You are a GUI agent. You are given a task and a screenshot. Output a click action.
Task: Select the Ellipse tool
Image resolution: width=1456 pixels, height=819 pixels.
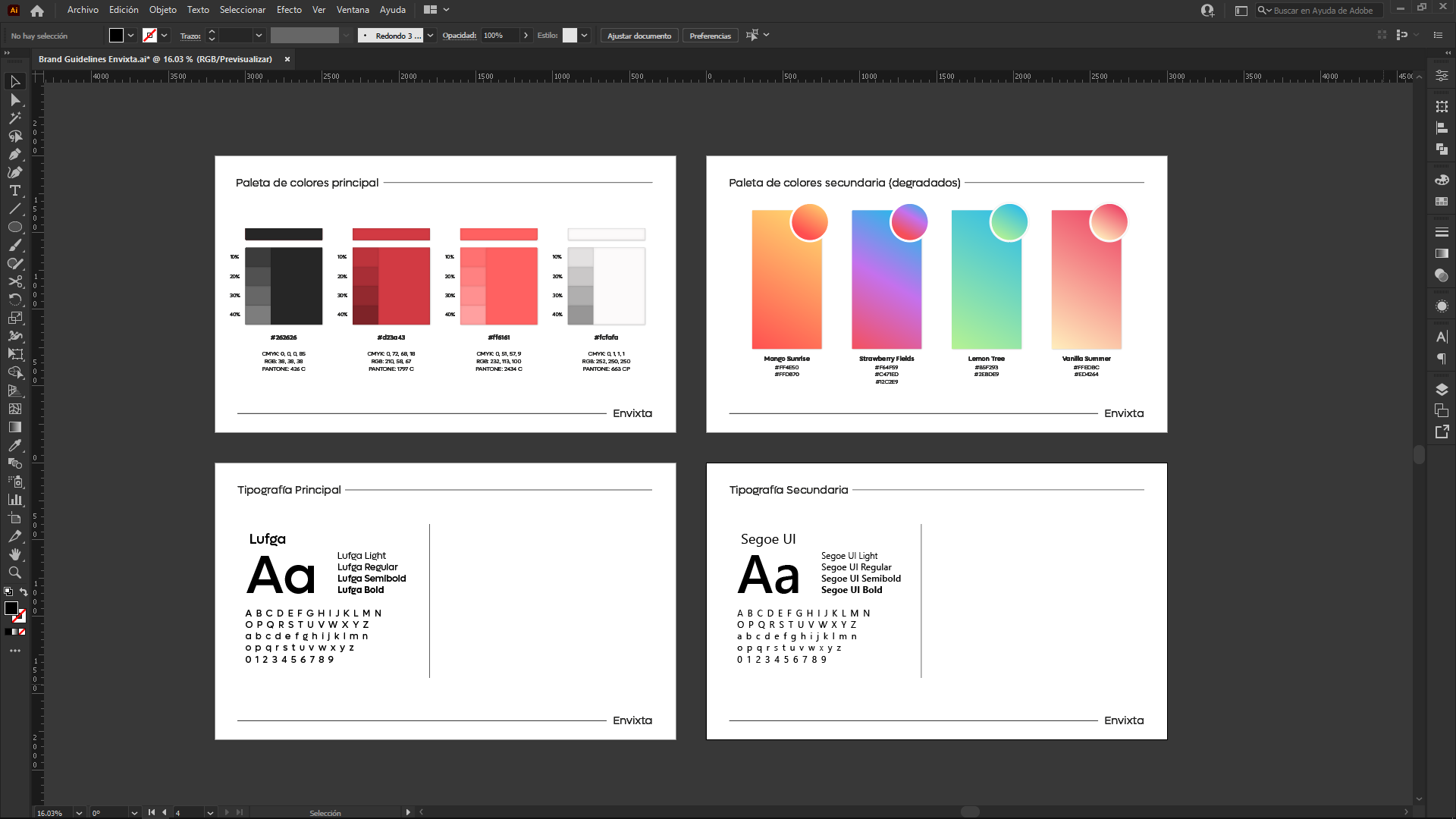[15, 227]
